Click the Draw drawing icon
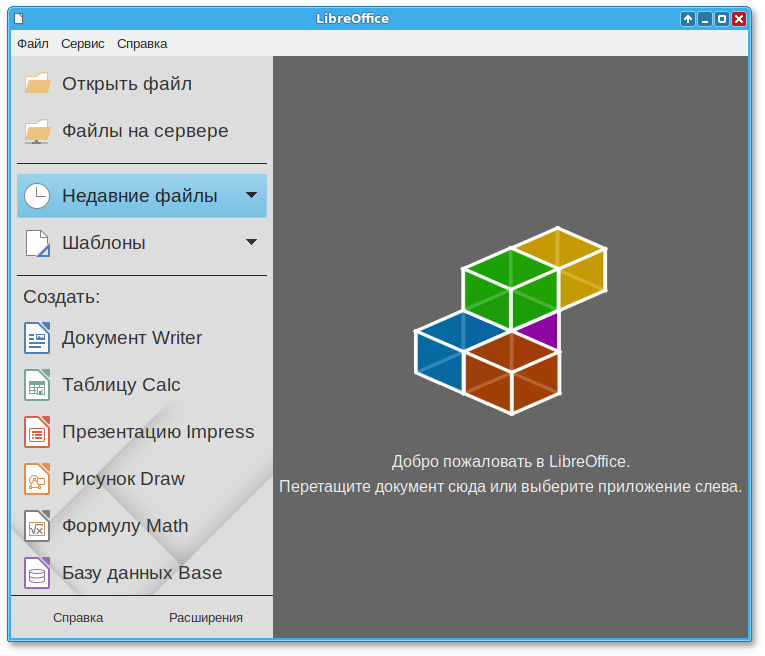 [37, 478]
